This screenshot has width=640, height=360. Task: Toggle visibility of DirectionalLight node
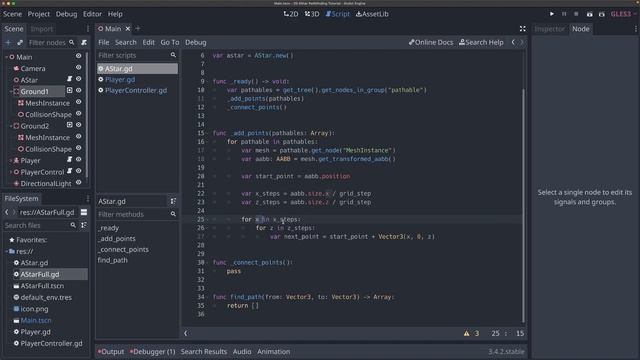pyautogui.click(x=78, y=182)
